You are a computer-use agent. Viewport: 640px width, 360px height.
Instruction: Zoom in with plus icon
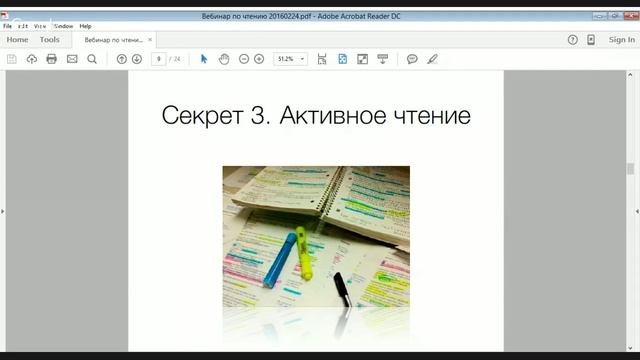259,59
